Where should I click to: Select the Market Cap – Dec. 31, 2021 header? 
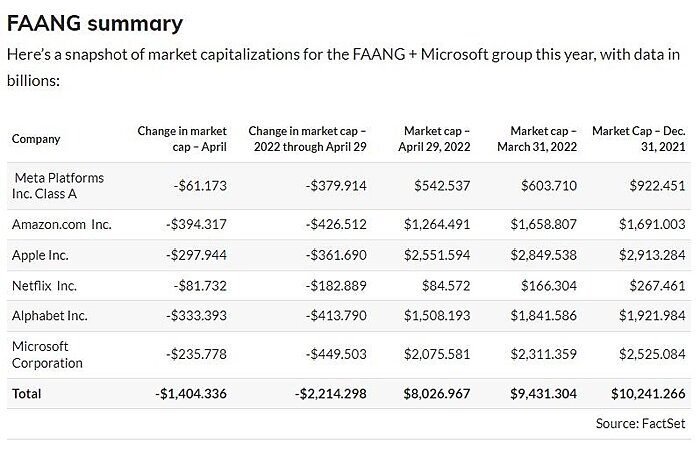tap(640, 139)
